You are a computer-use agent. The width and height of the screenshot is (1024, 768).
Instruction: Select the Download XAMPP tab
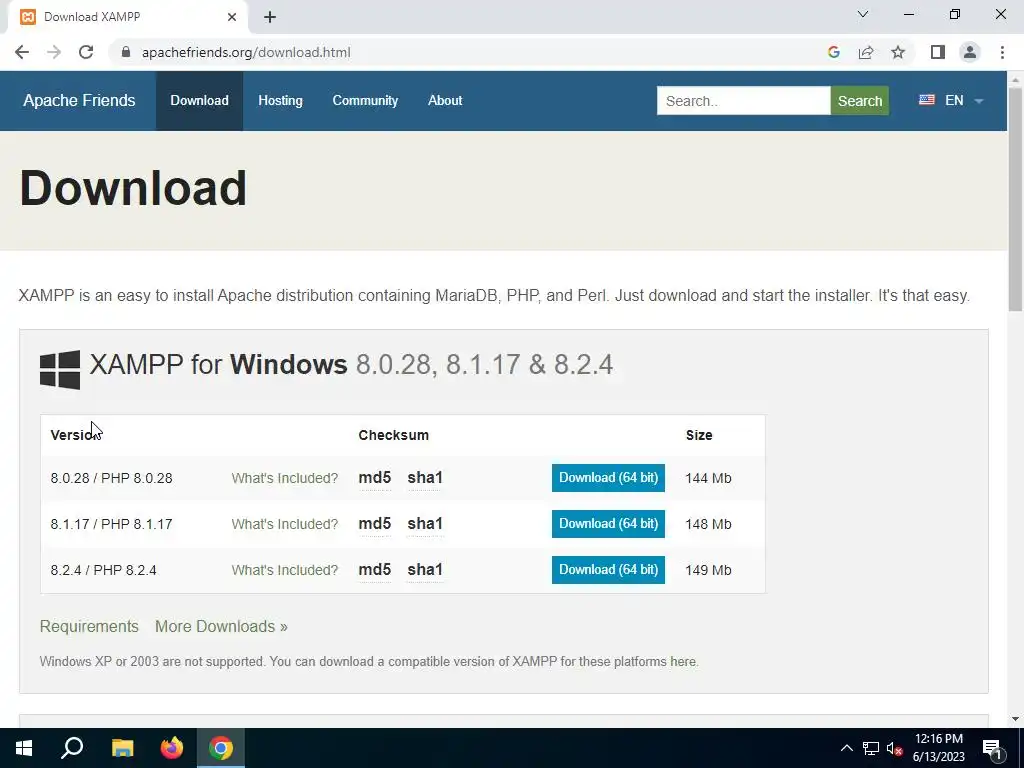128,17
